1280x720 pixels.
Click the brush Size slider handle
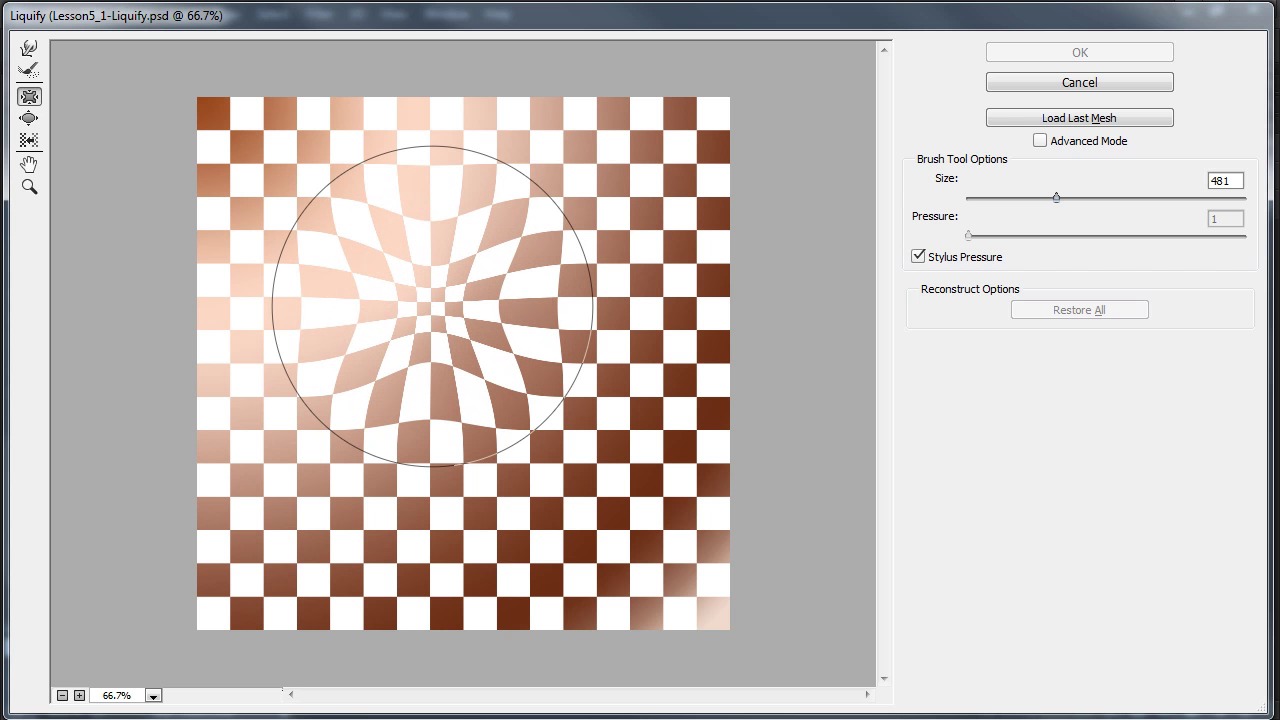click(1056, 198)
